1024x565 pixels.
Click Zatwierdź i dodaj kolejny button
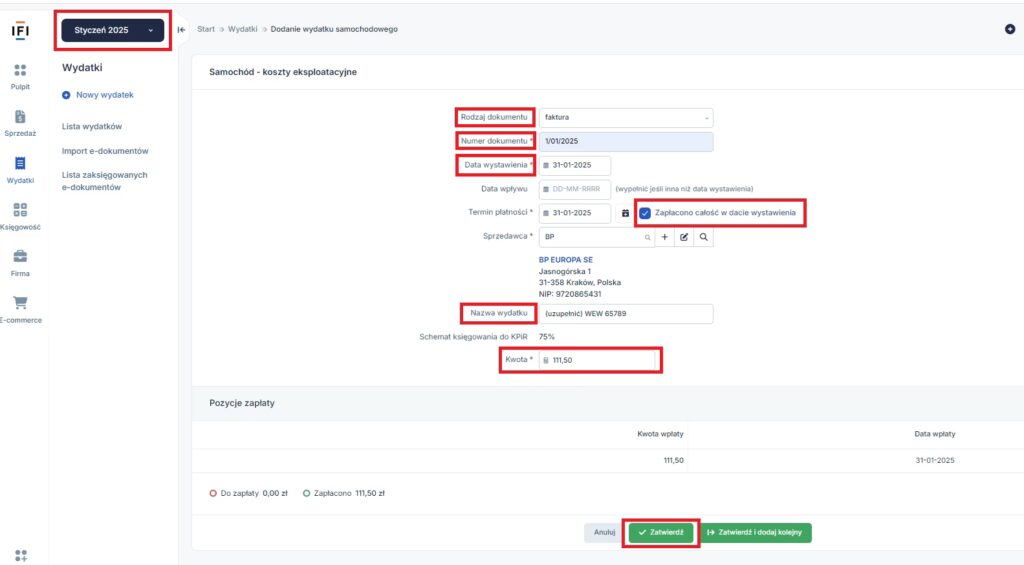coord(755,533)
